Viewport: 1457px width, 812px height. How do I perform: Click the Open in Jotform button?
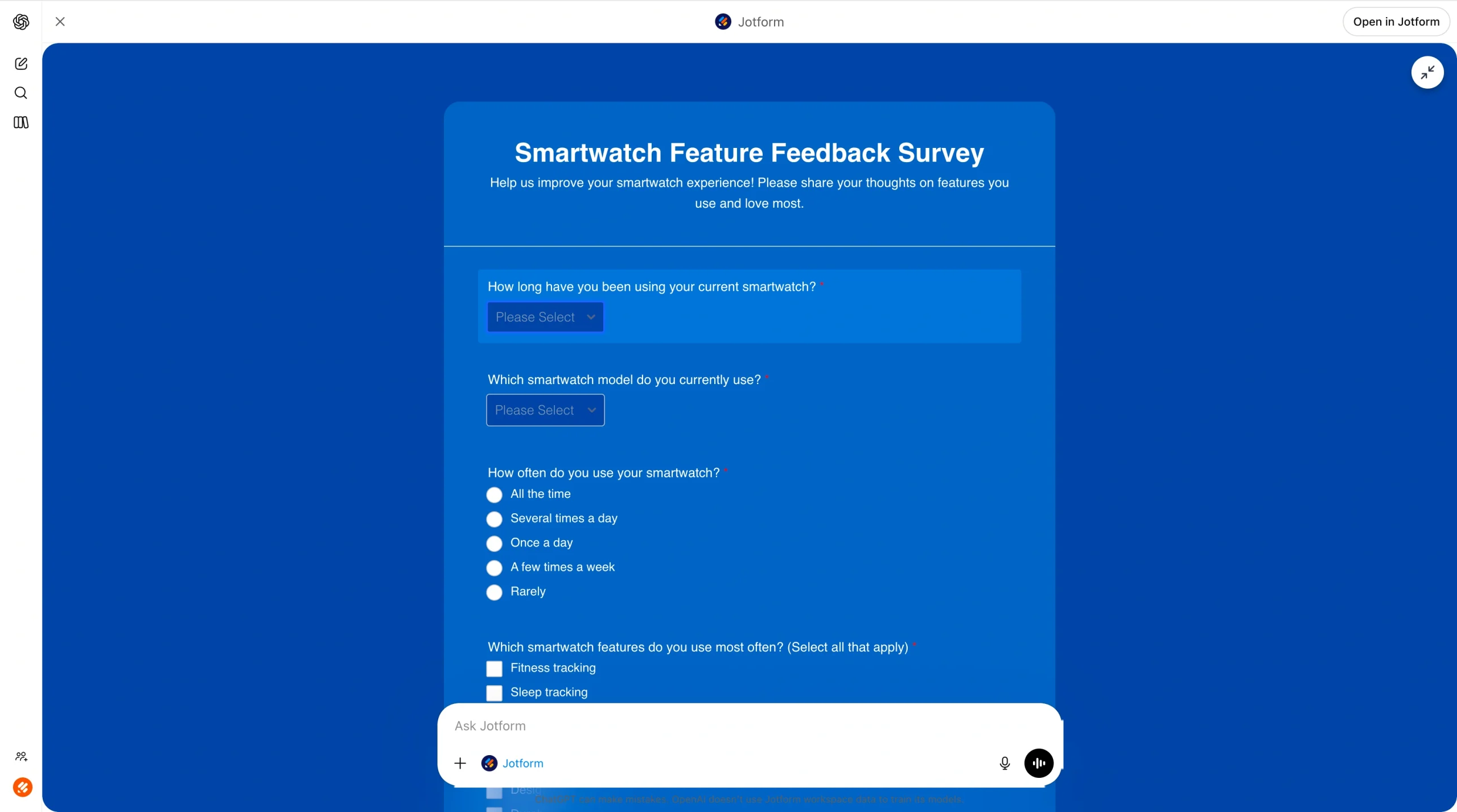(x=1395, y=22)
